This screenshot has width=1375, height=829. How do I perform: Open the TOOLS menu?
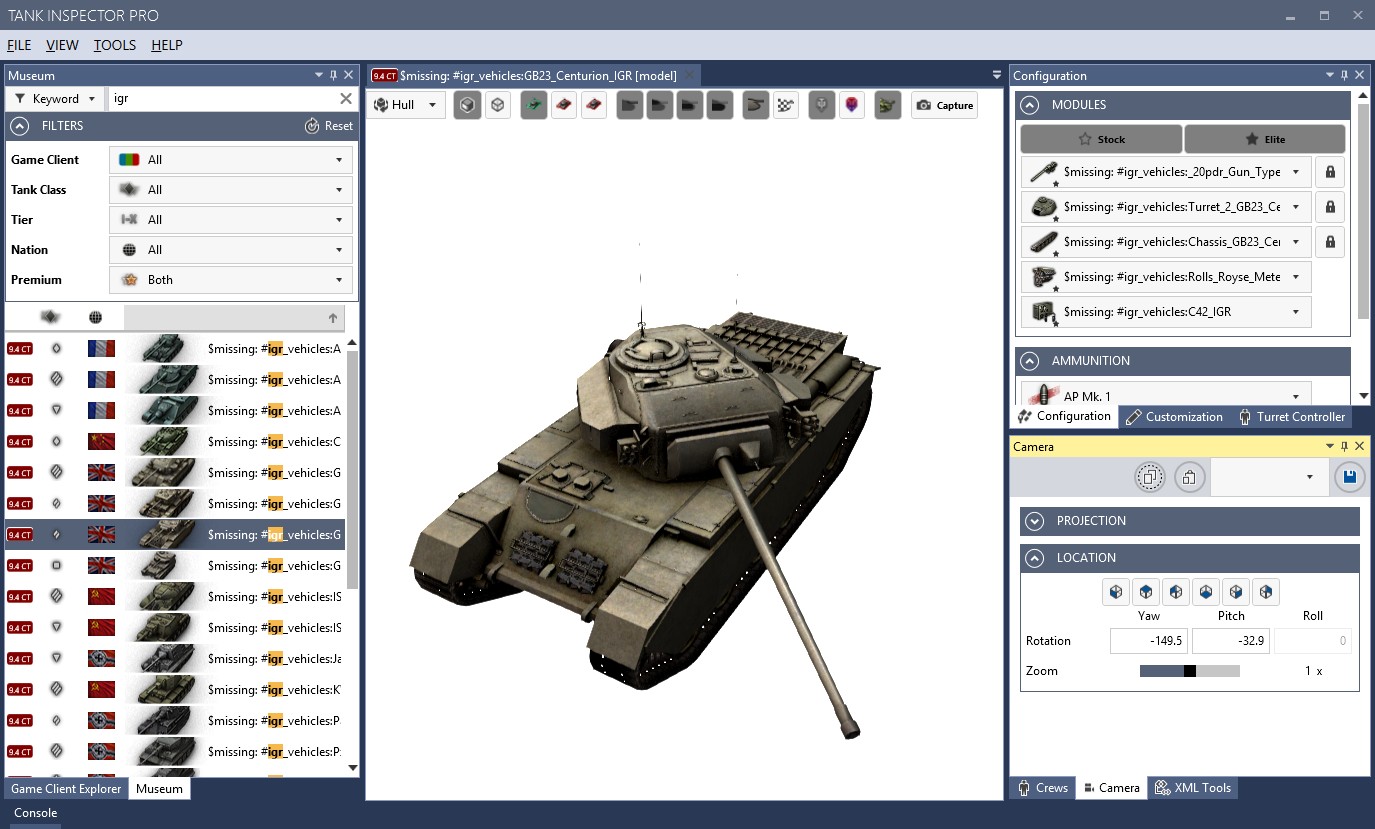coord(115,45)
